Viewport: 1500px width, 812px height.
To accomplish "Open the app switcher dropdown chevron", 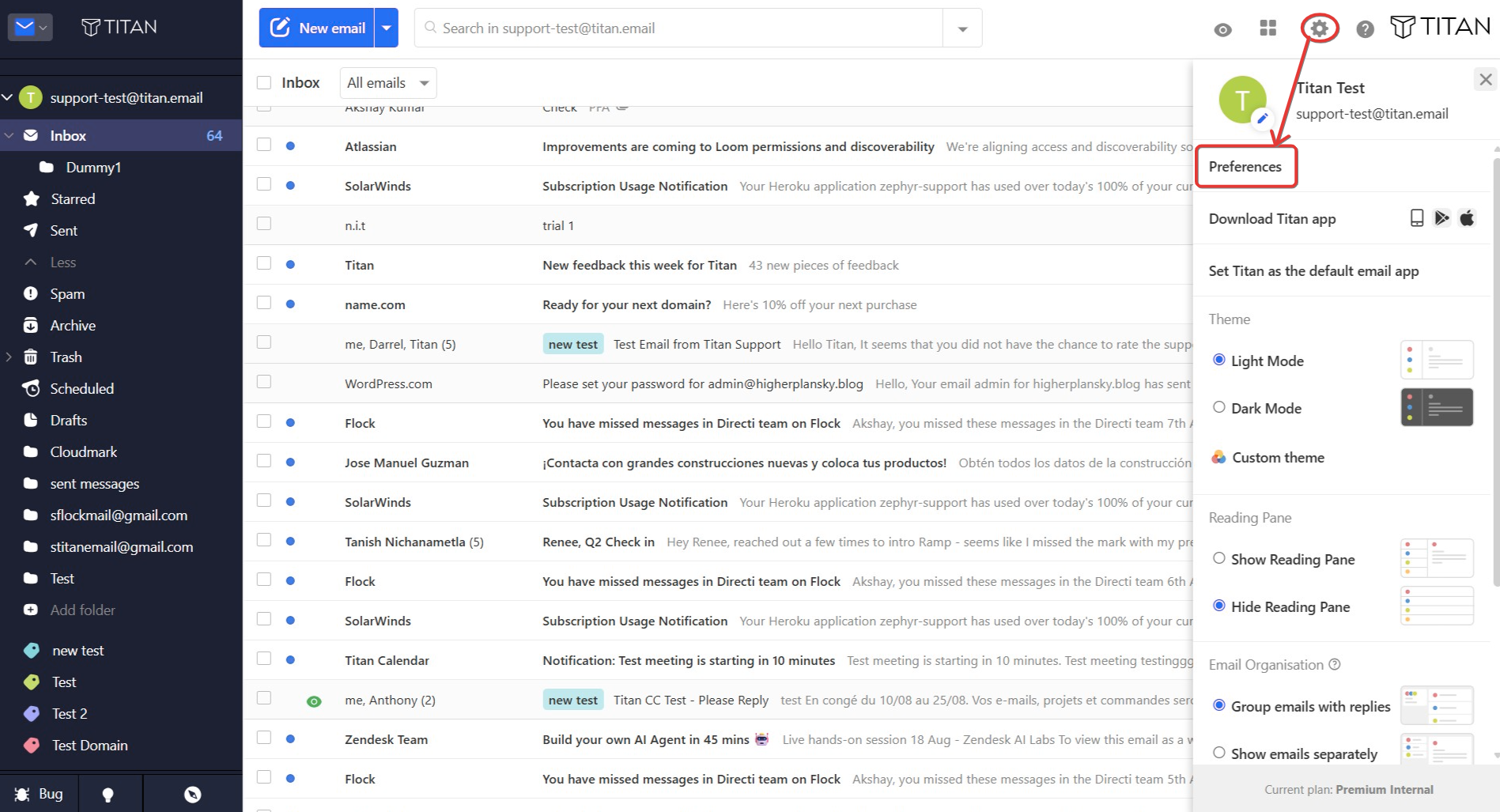I will click(43, 28).
